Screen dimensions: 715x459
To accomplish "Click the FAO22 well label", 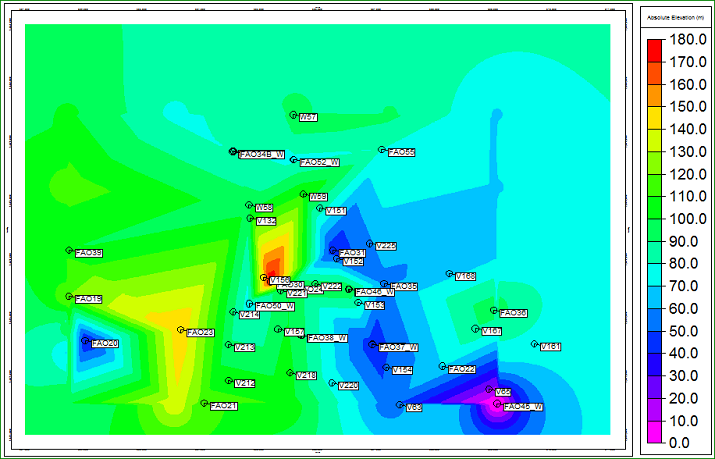I will (x=462, y=369).
